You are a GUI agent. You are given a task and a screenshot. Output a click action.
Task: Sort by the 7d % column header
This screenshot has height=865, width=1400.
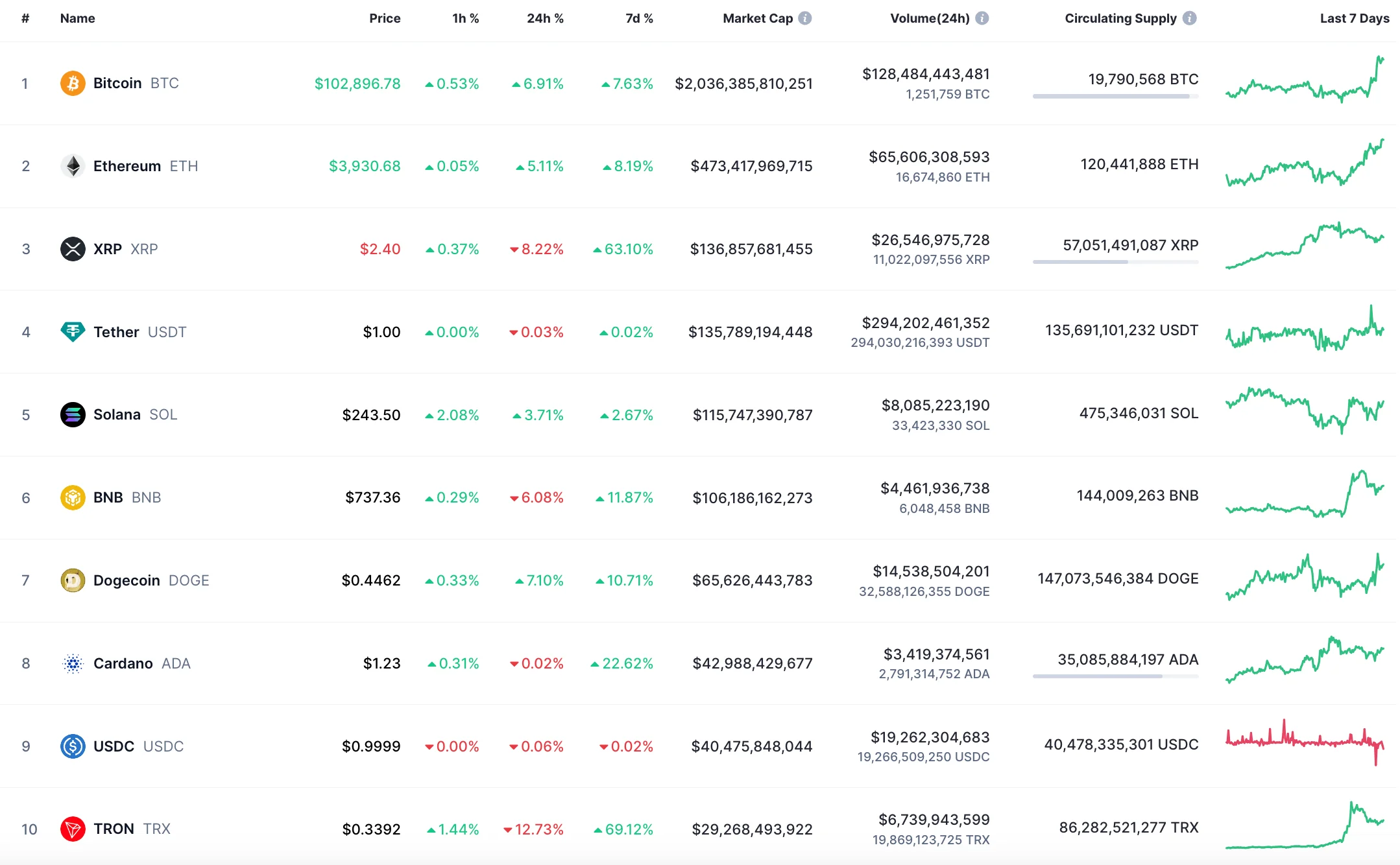click(x=638, y=18)
